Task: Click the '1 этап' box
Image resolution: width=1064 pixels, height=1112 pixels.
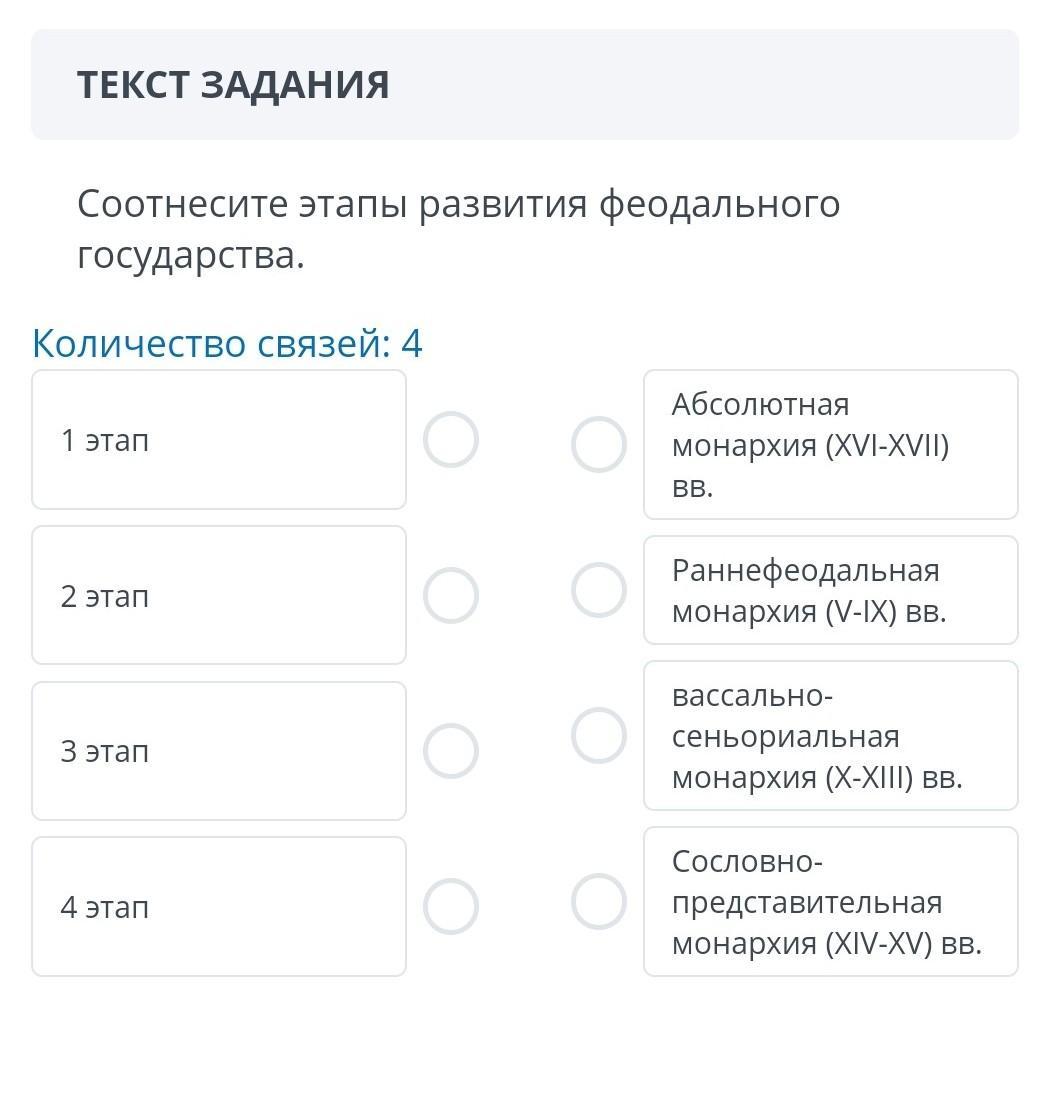Action: click(x=219, y=440)
